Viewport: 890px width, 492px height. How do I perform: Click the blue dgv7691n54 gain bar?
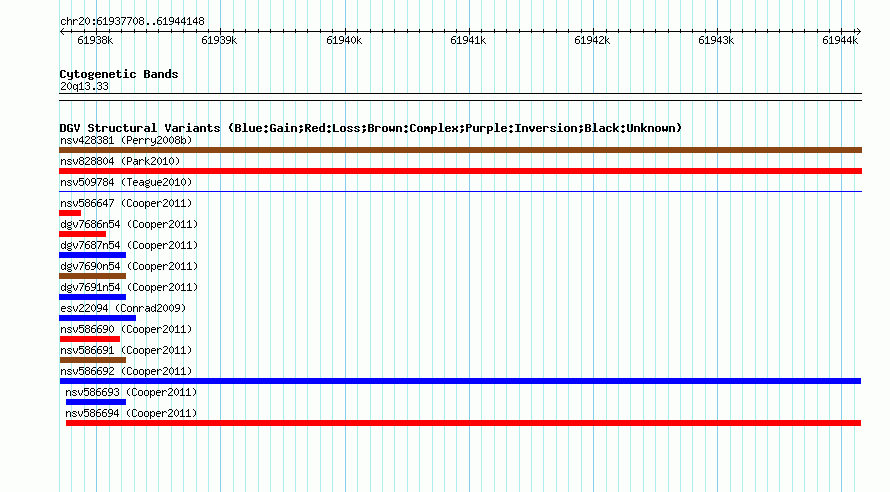pos(93,297)
